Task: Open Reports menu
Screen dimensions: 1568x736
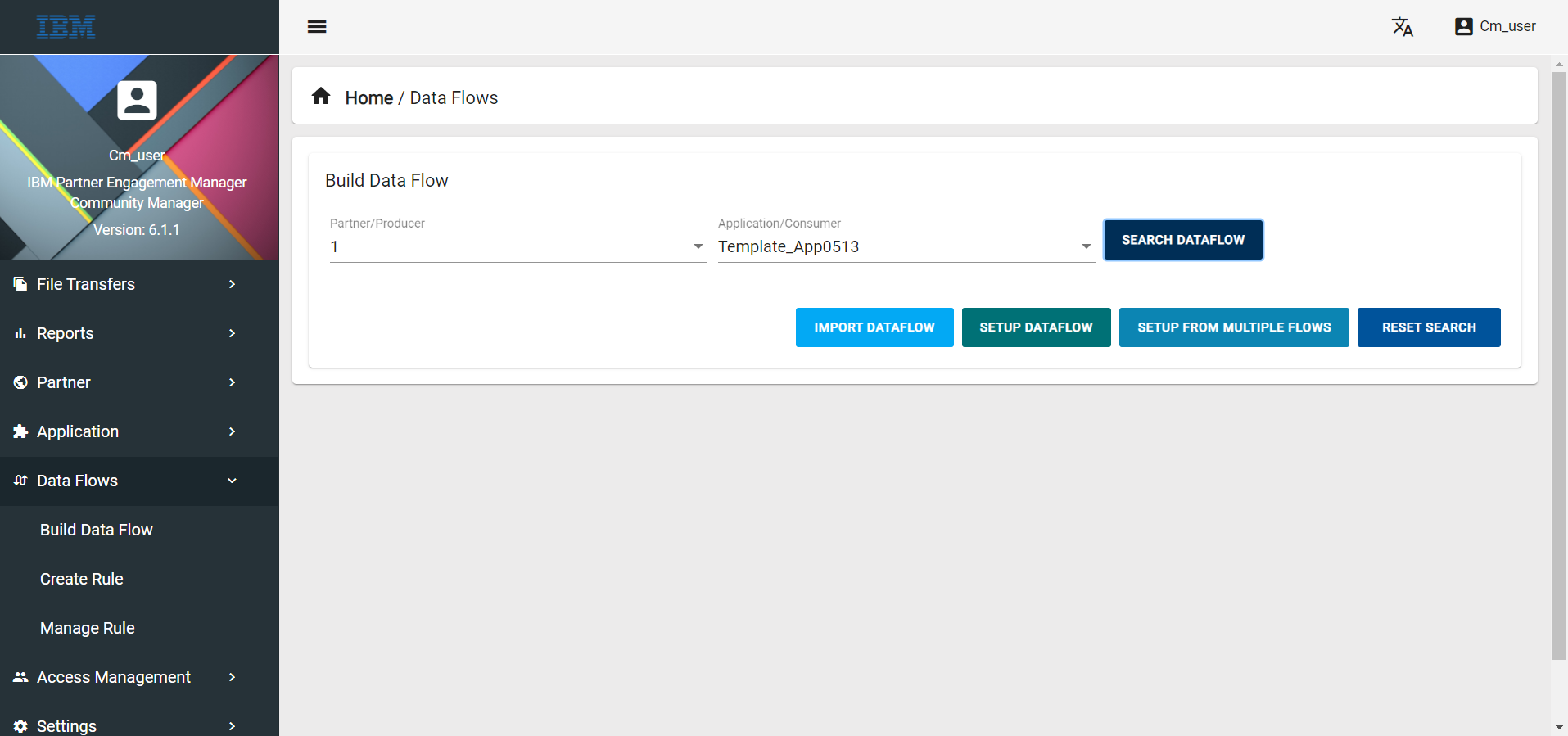Action: coord(139,333)
